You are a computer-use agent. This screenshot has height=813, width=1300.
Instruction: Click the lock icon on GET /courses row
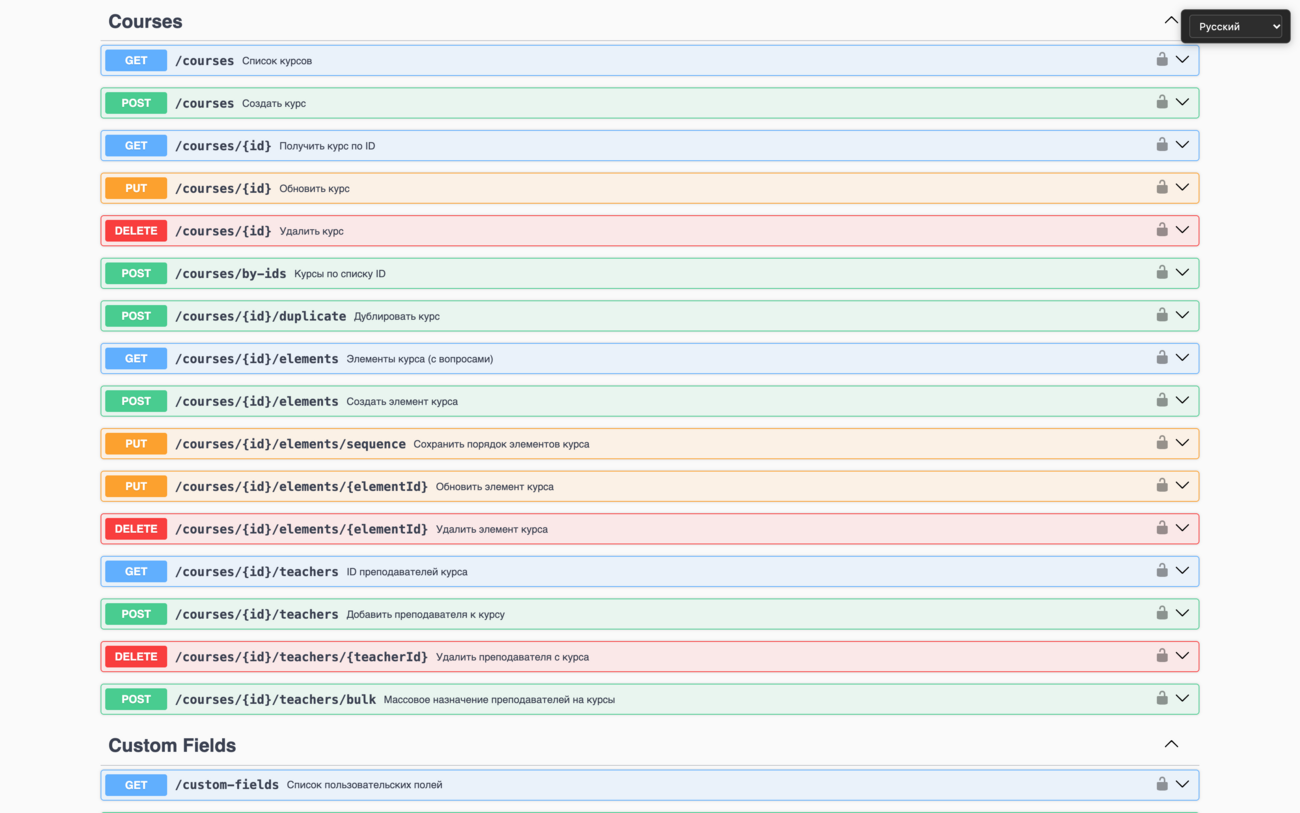click(x=1162, y=60)
